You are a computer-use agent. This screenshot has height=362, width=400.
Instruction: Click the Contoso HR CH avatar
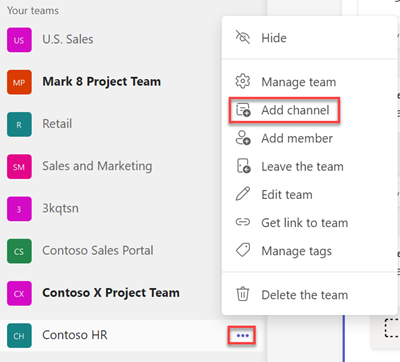pos(19,336)
